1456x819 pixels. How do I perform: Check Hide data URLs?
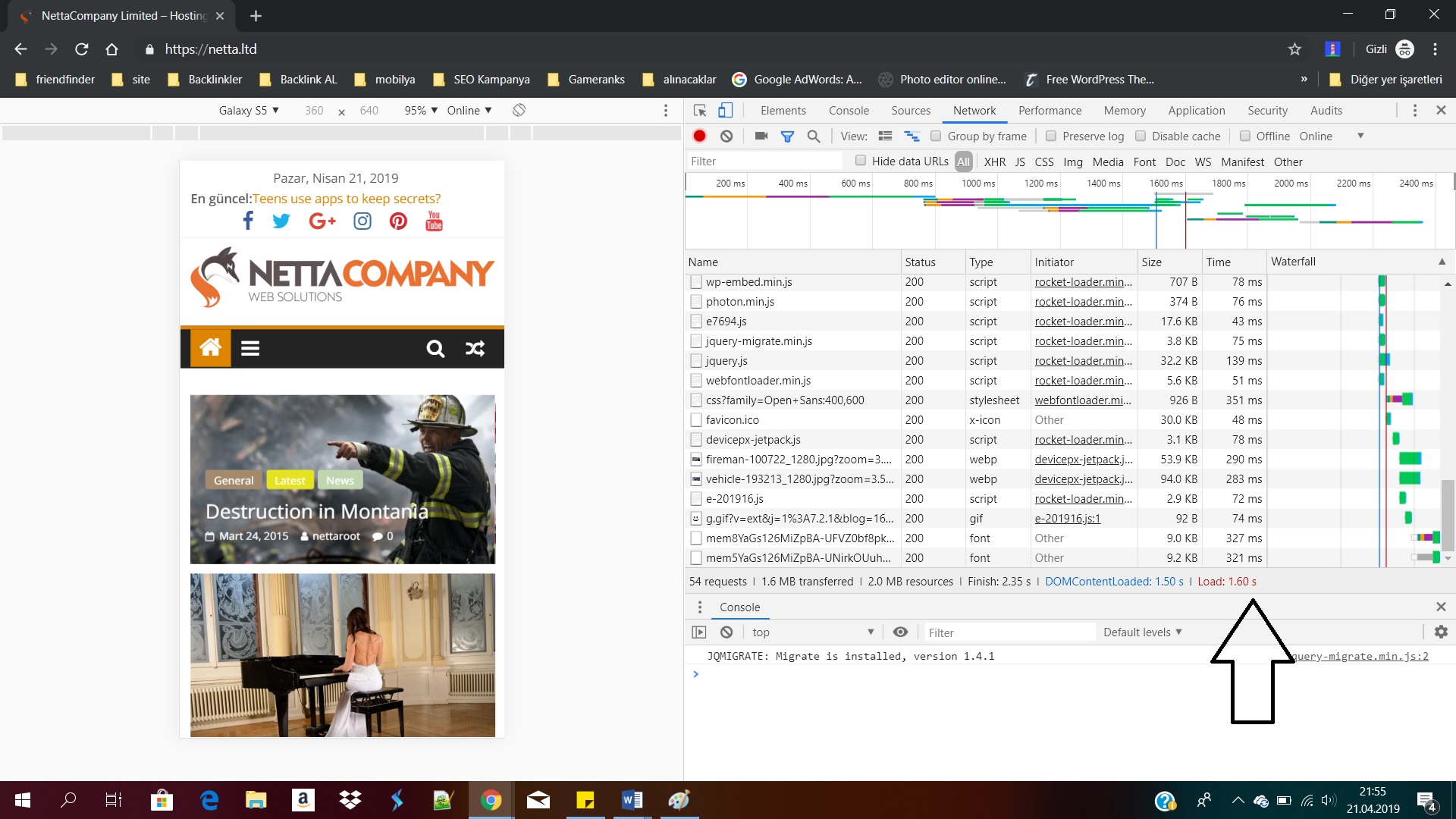coord(861,161)
